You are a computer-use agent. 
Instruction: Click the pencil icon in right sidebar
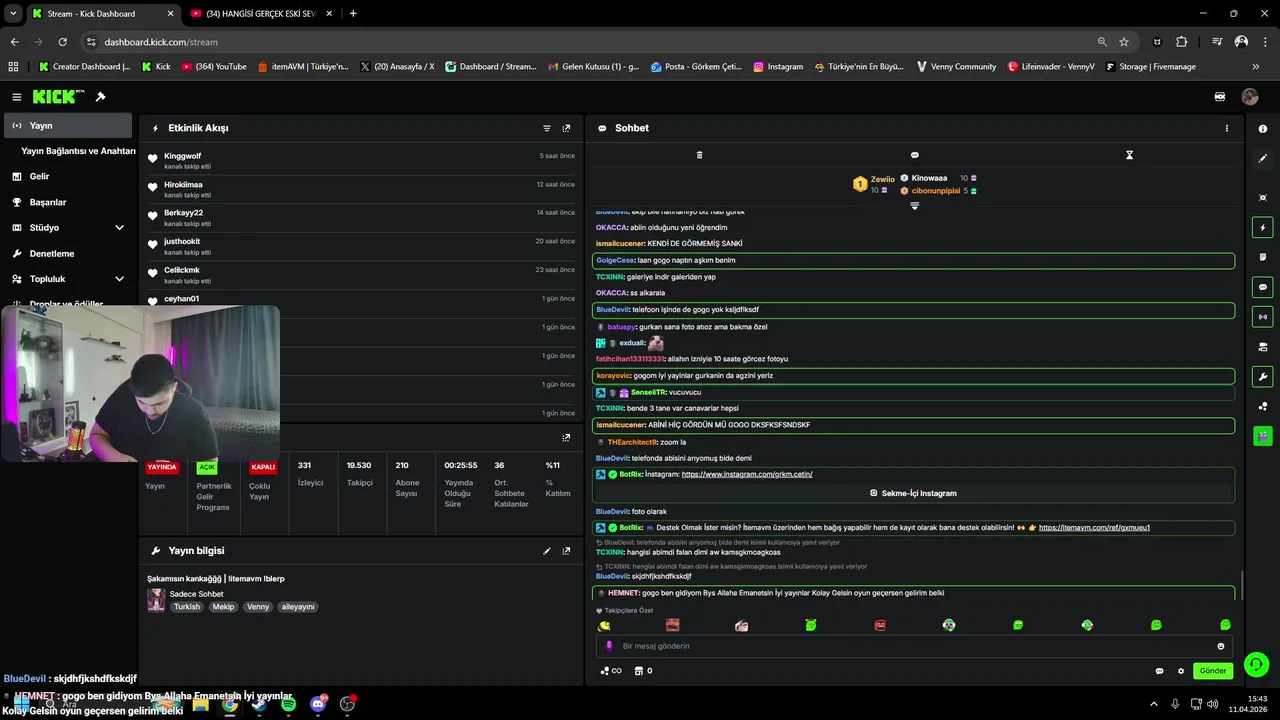click(x=1263, y=158)
